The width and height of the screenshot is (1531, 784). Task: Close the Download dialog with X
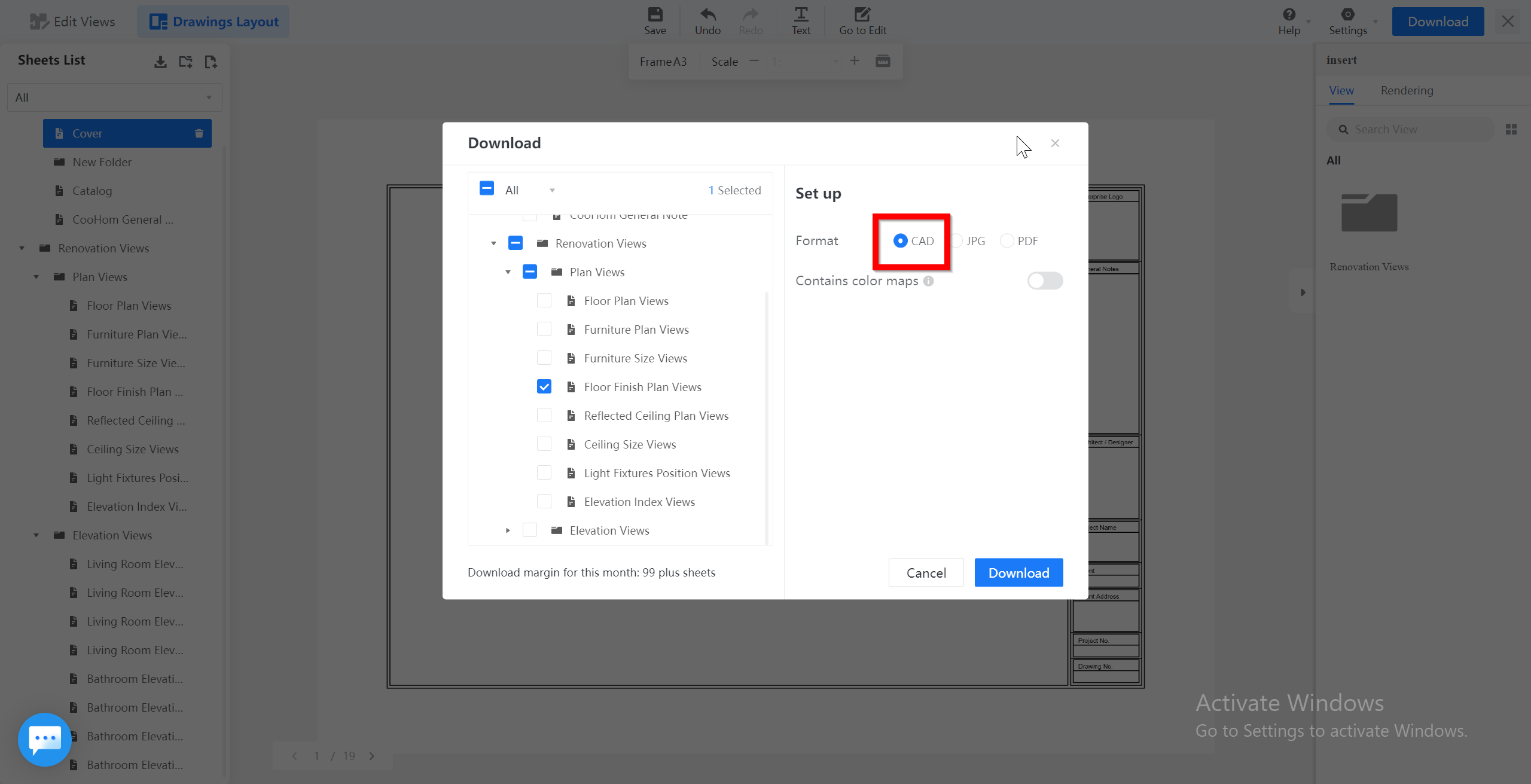click(x=1055, y=144)
